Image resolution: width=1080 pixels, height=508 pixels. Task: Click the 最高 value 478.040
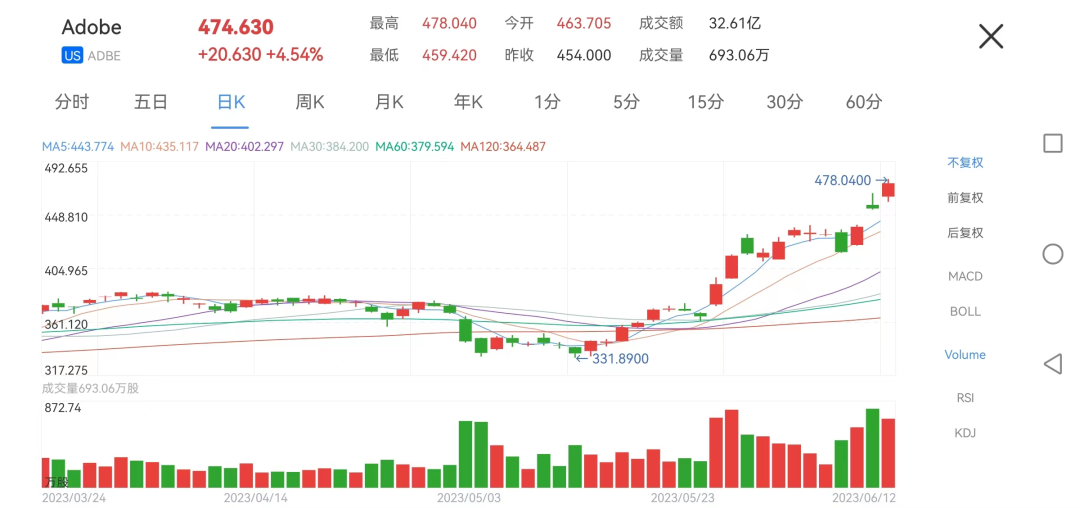[449, 23]
